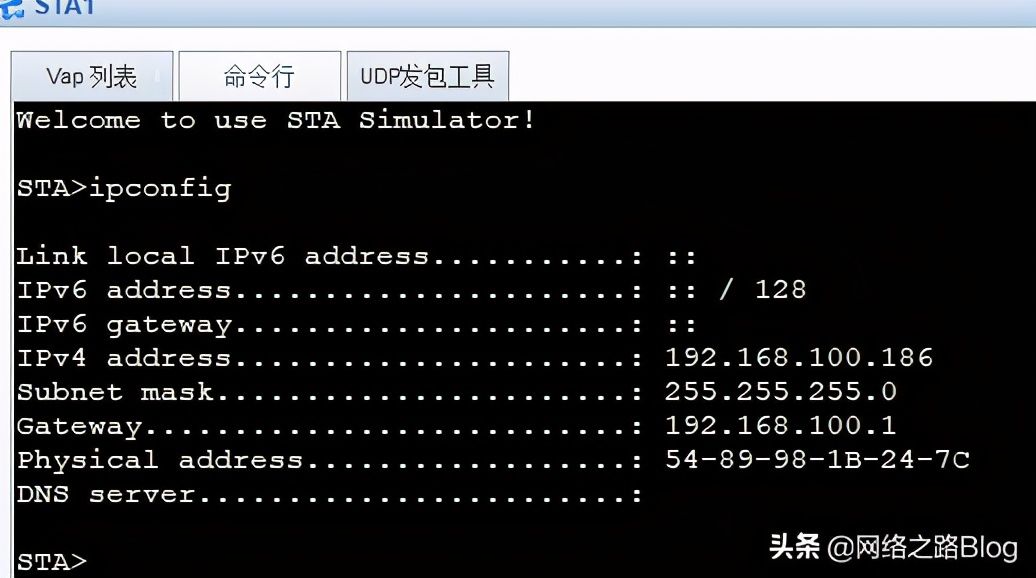Click the Physical address label
This screenshot has height=578, width=1036.
(x=160, y=460)
